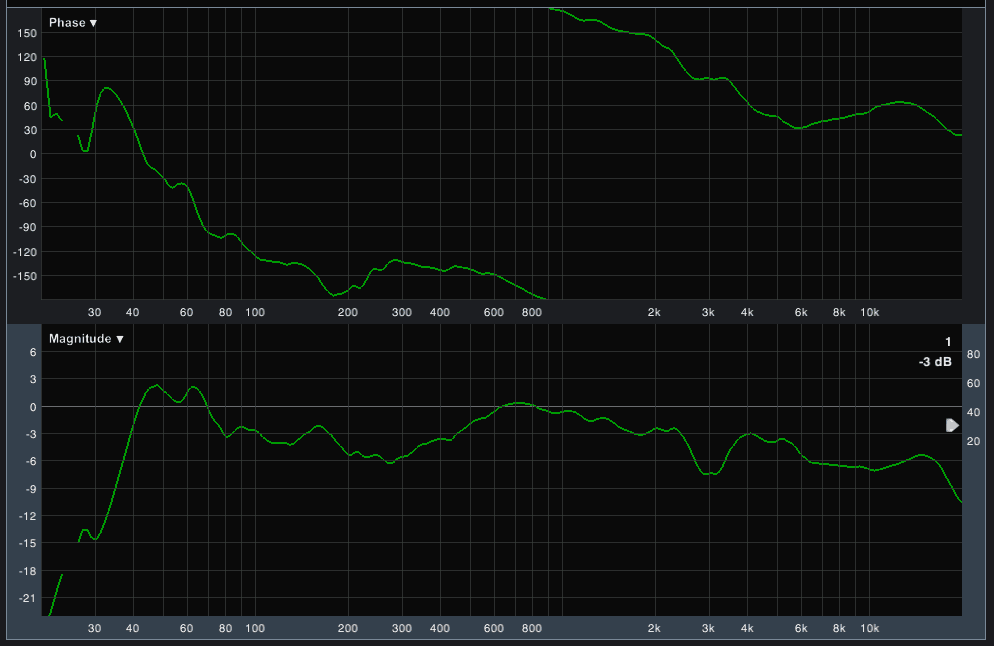Click the 10k label under Magnitude graph

(x=869, y=629)
